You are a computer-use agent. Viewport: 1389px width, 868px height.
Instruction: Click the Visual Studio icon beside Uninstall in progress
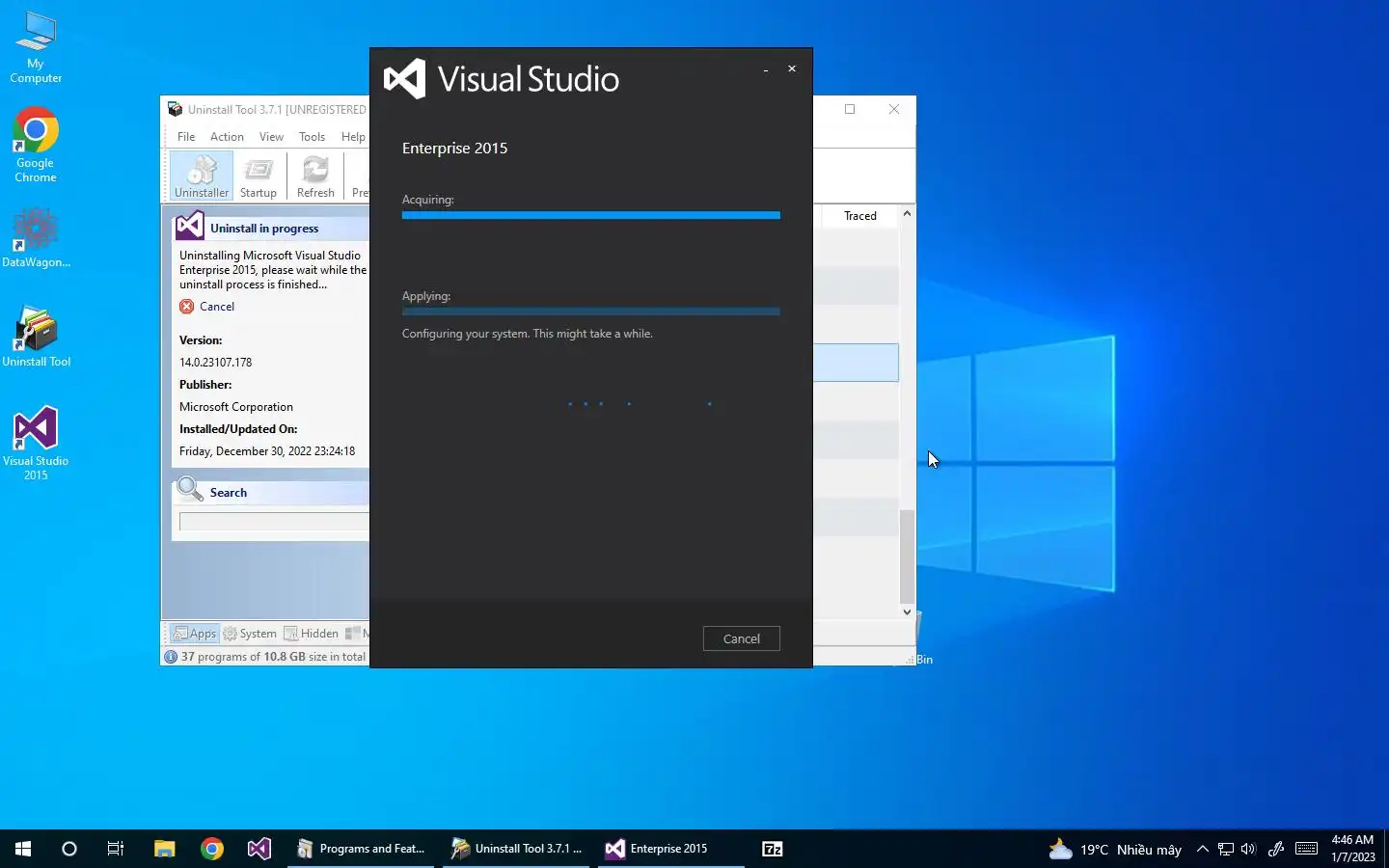tap(189, 227)
